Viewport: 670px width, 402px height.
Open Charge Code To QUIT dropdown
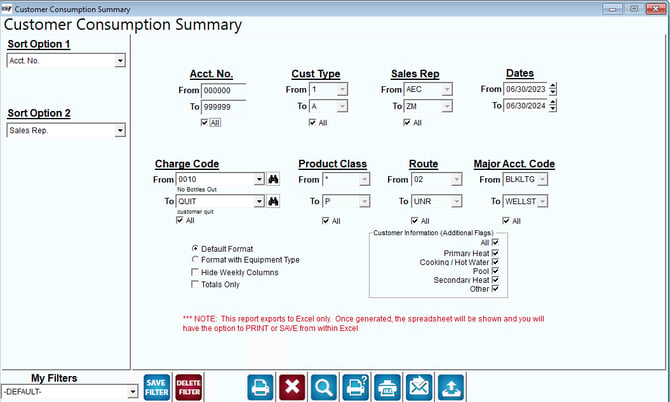tap(259, 201)
